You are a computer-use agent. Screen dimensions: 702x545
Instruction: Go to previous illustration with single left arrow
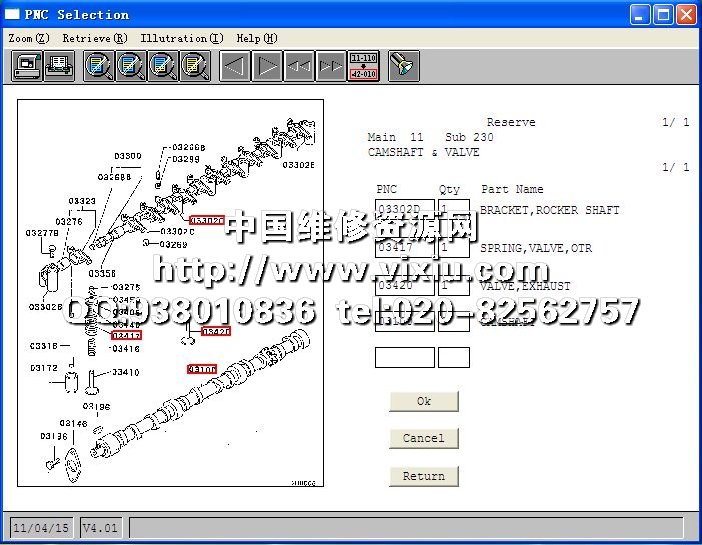pyautogui.click(x=235, y=67)
